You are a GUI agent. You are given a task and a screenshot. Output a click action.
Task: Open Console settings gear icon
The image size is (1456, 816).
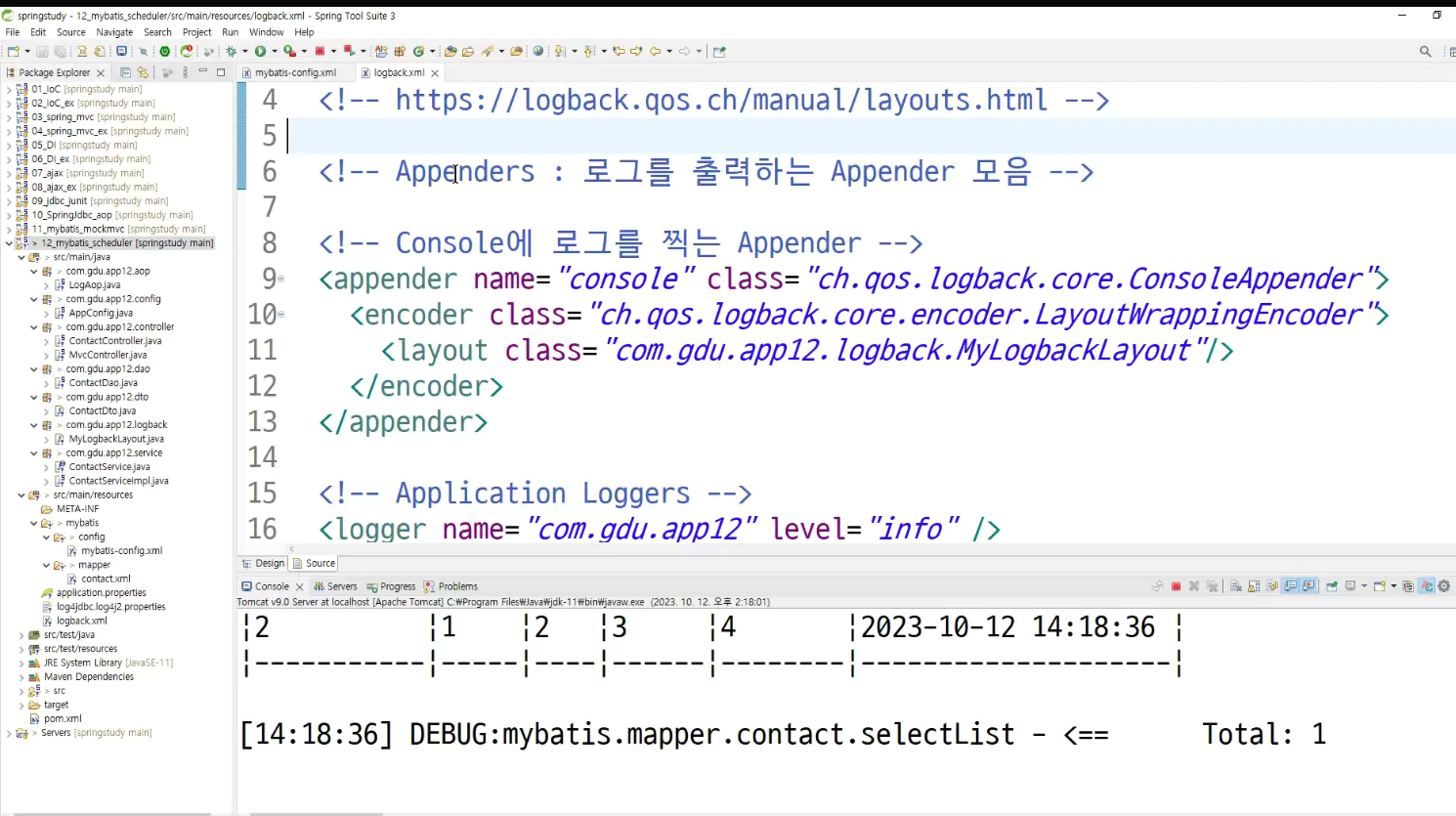point(1444,586)
